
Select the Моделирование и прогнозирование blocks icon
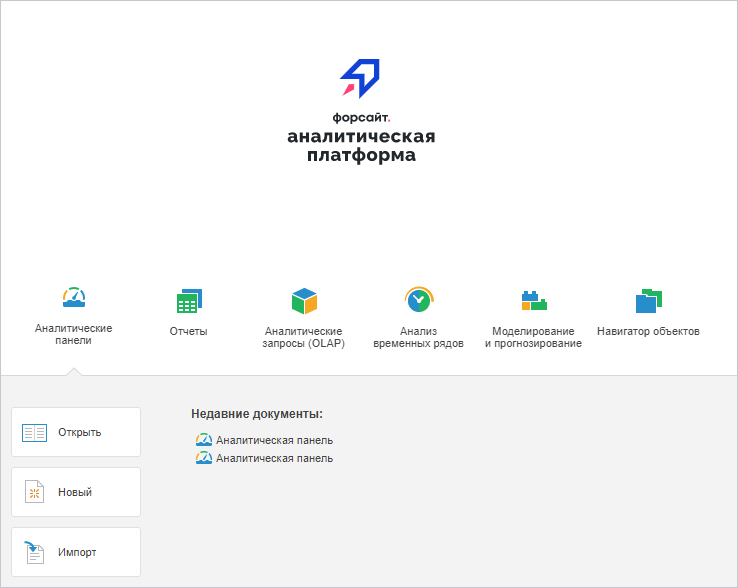click(x=534, y=301)
